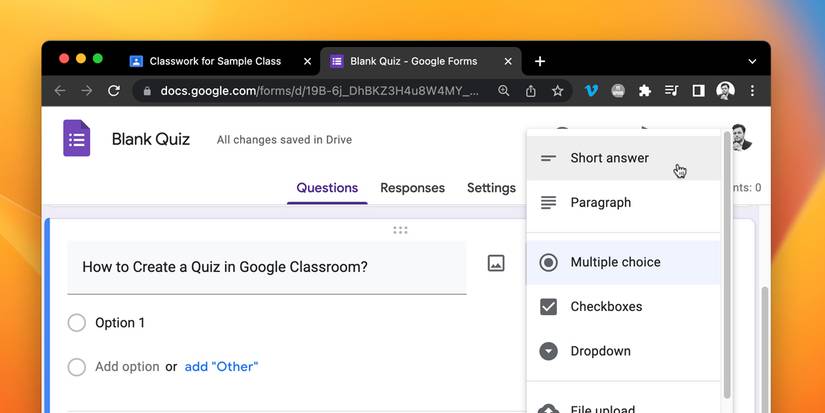This screenshot has width=825, height=413.
Task: Open the tab search chevron in the tab strip
Action: click(752, 61)
